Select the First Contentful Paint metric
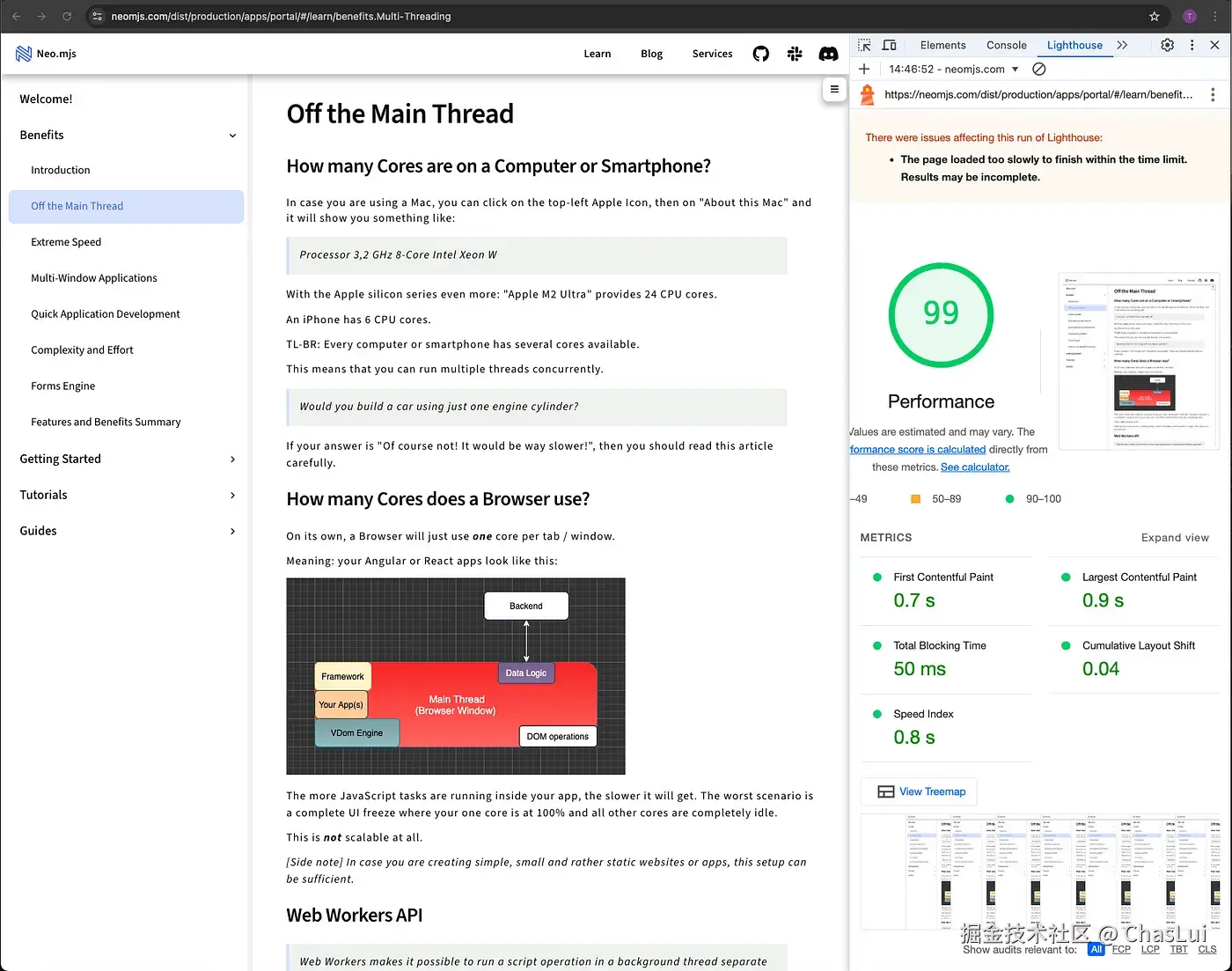1232x971 pixels. pyautogui.click(x=945, y=591)
